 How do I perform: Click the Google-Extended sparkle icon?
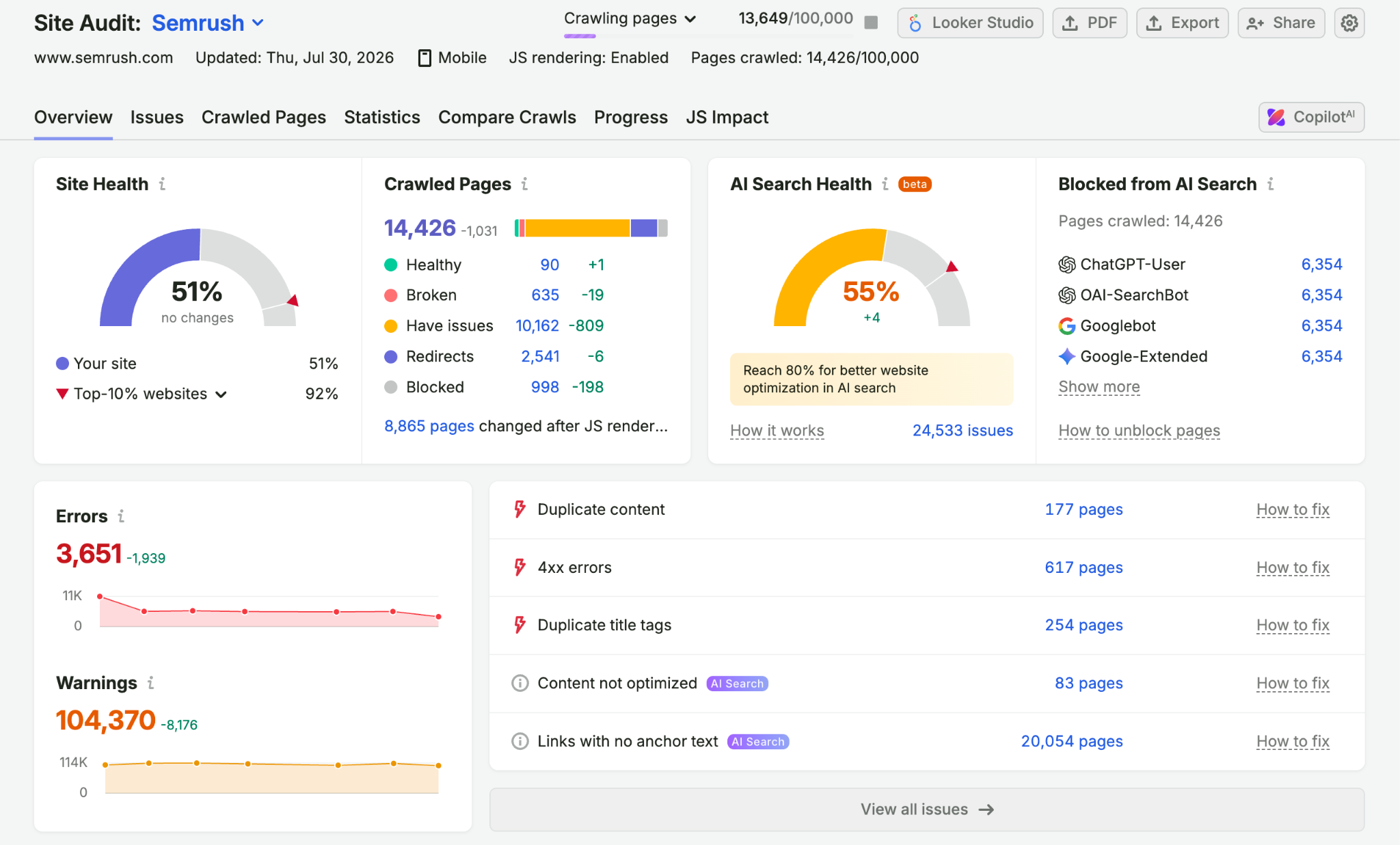point(1066,356)
